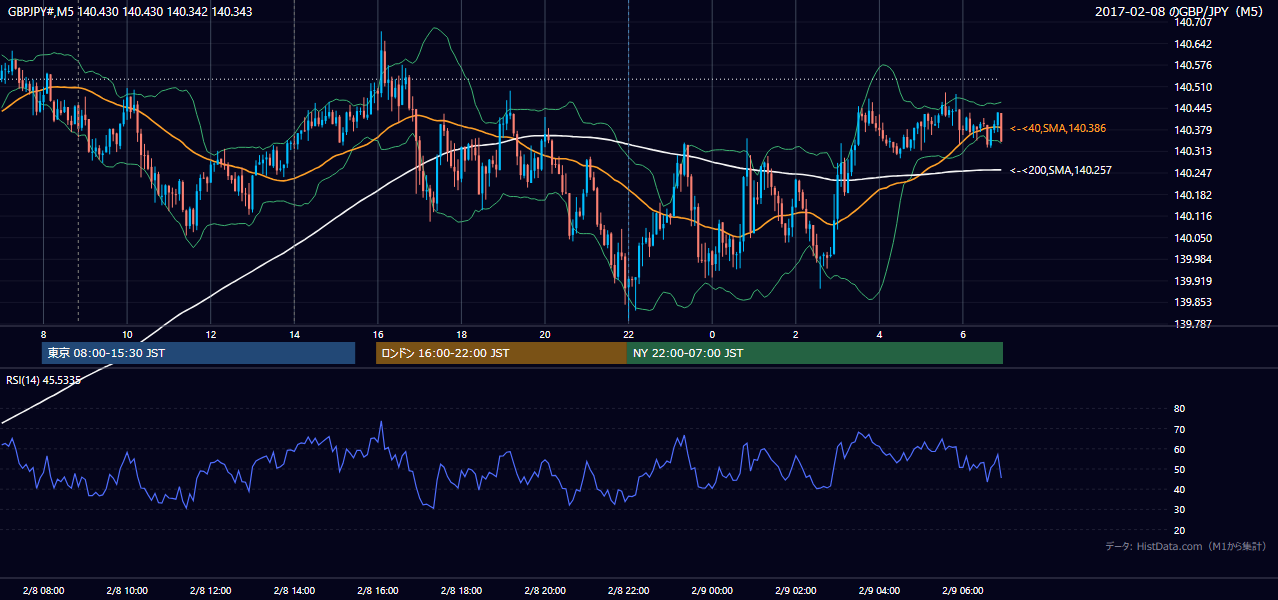Click the 140.510 price axis label
Viewport: 1278px width, 600px height.
click(x=1193, y=87)
